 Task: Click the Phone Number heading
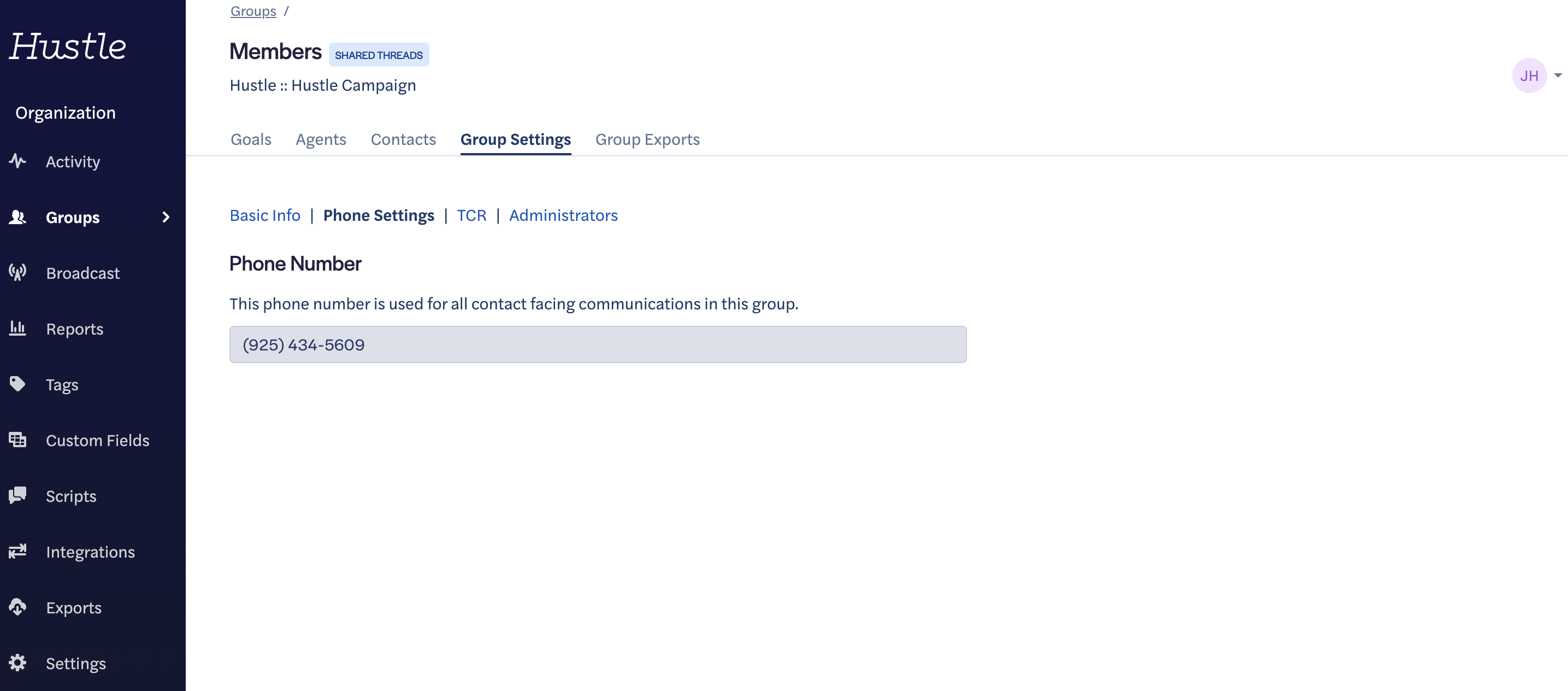pos(295,263)
